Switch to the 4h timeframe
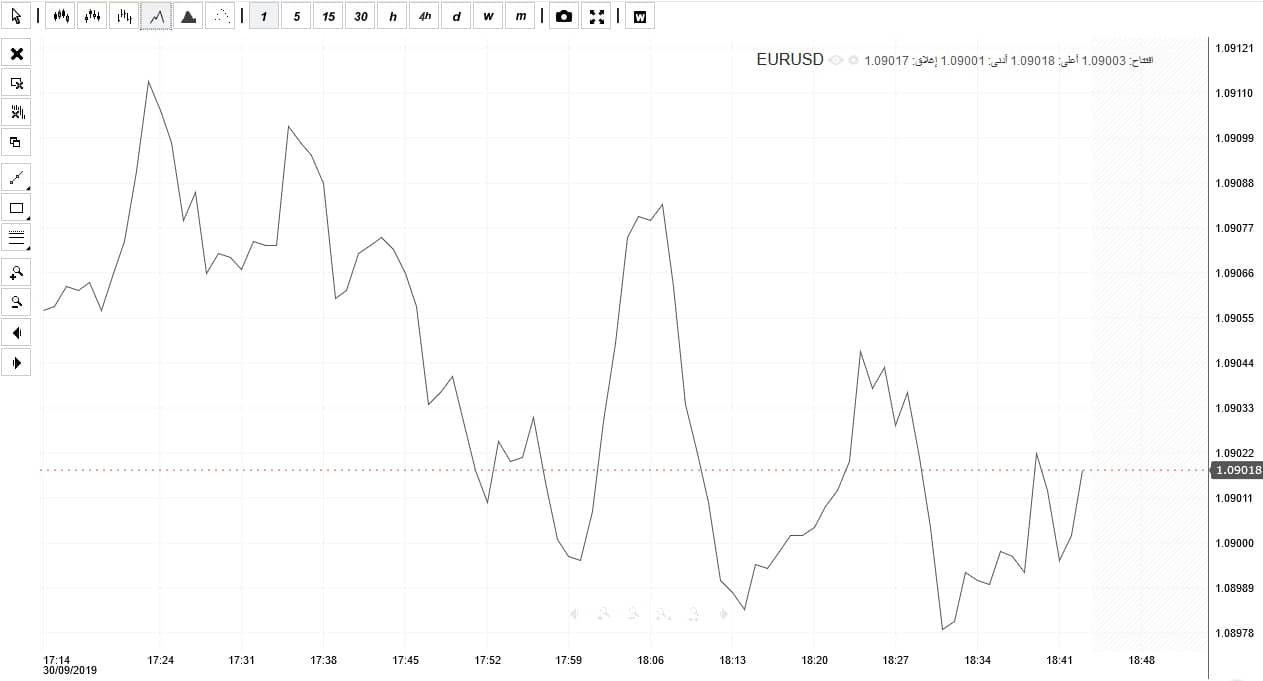 click(x=424, y=16)
